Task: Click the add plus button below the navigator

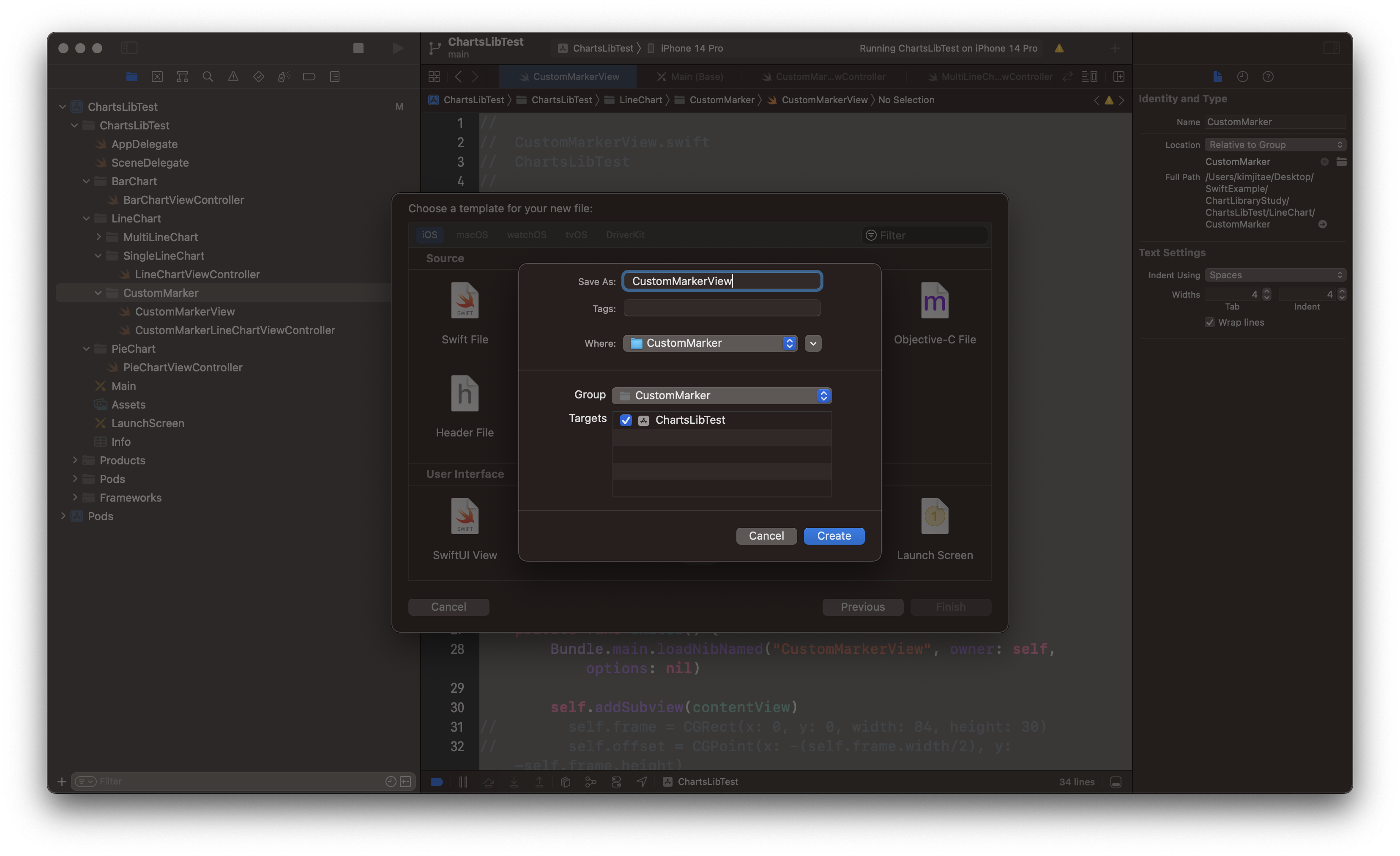Action: click(62, 782)
